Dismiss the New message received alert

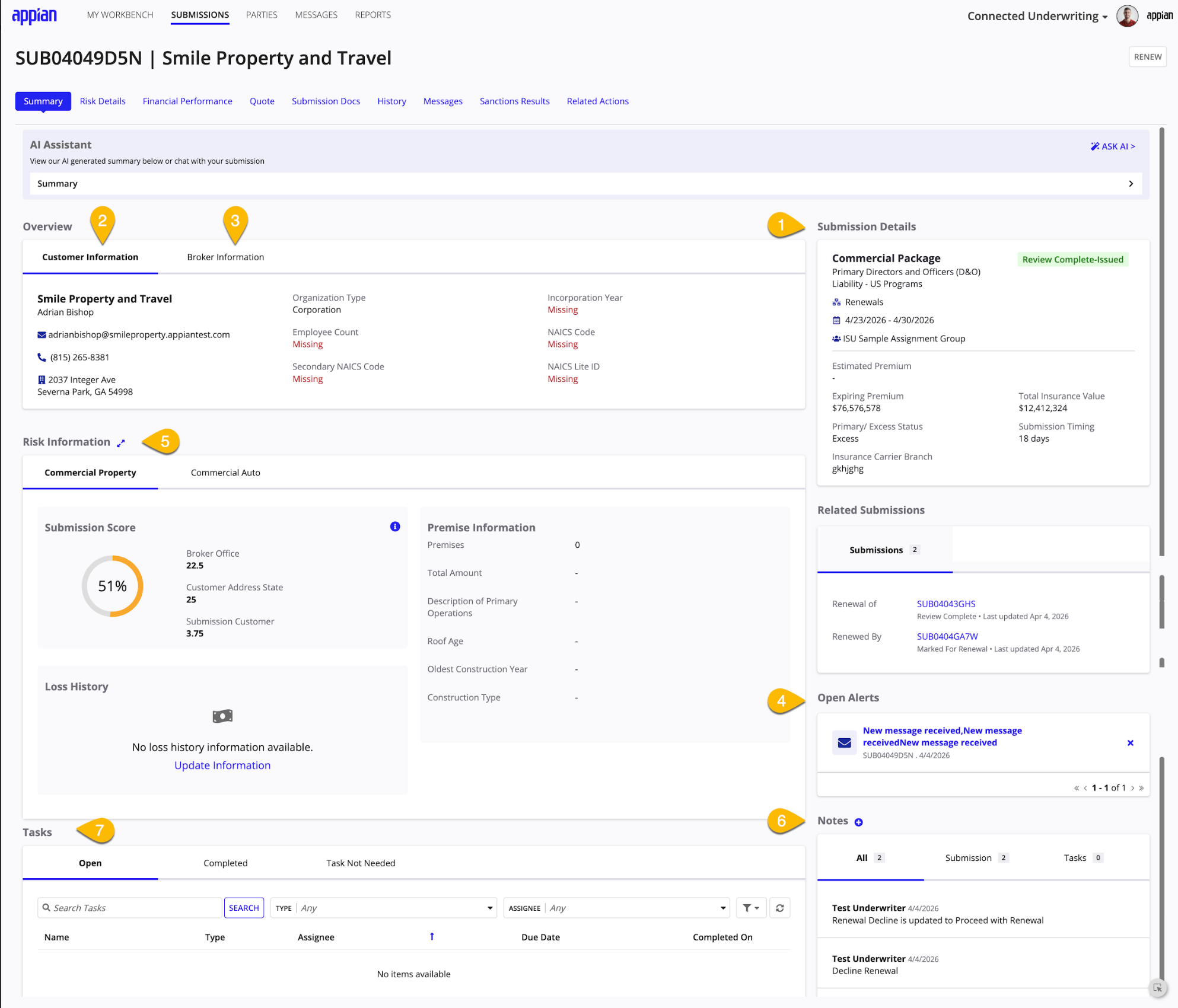tap(1131, 743)
